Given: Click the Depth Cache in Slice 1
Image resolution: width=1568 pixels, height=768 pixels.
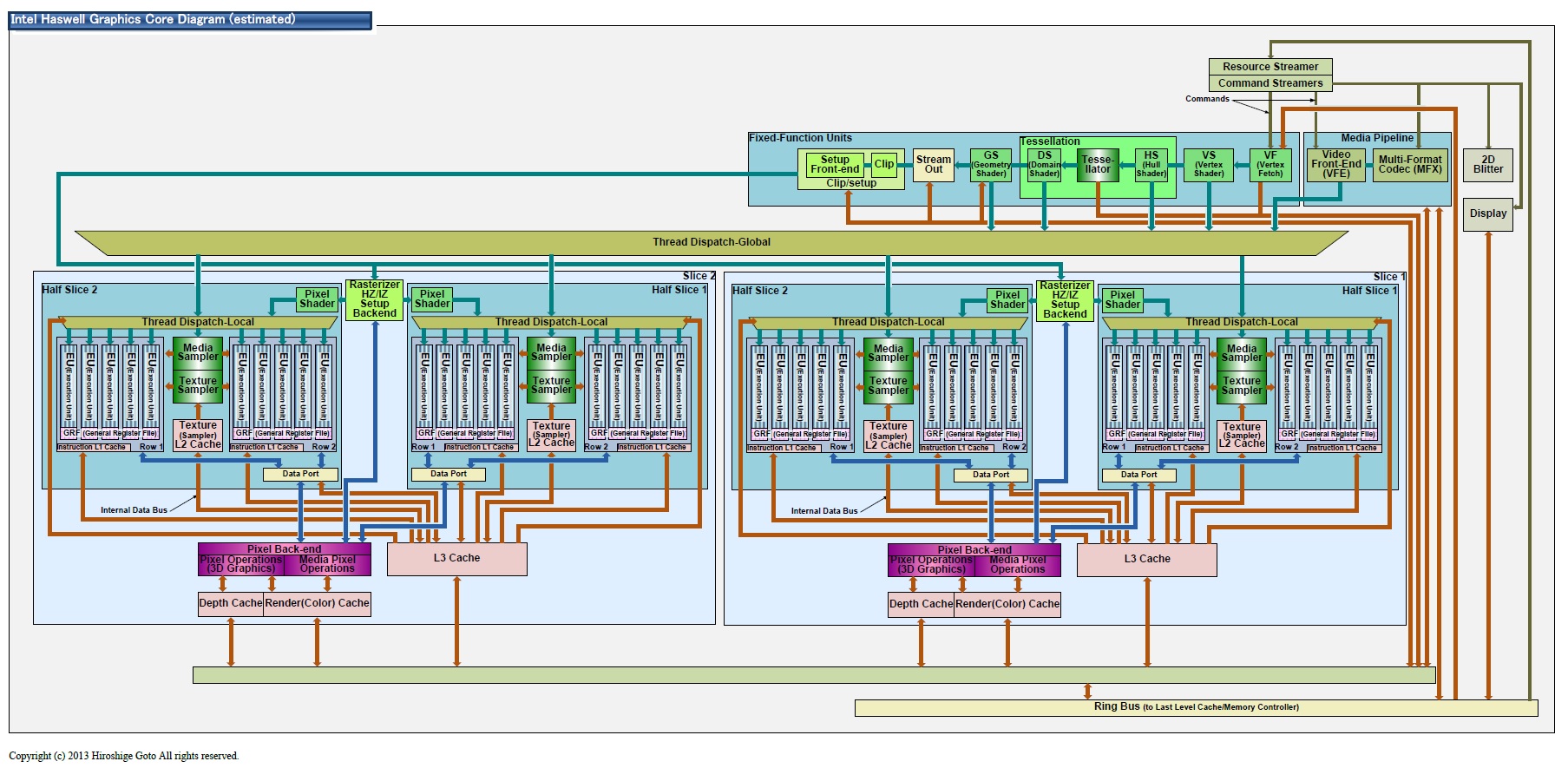Looking at the screenshot, I should coord(920,604).
